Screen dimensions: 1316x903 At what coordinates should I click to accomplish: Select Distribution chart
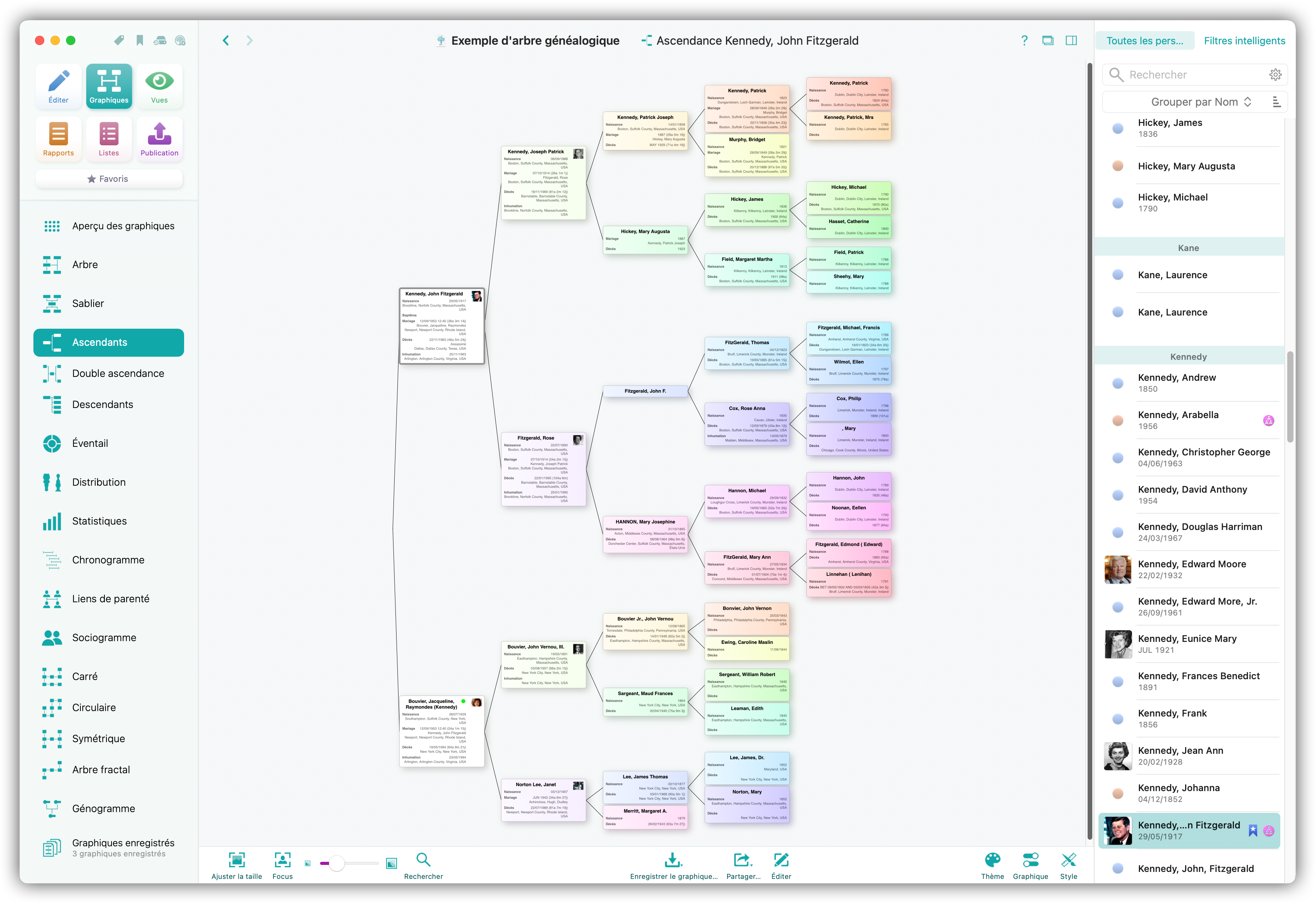pos(109,482)
